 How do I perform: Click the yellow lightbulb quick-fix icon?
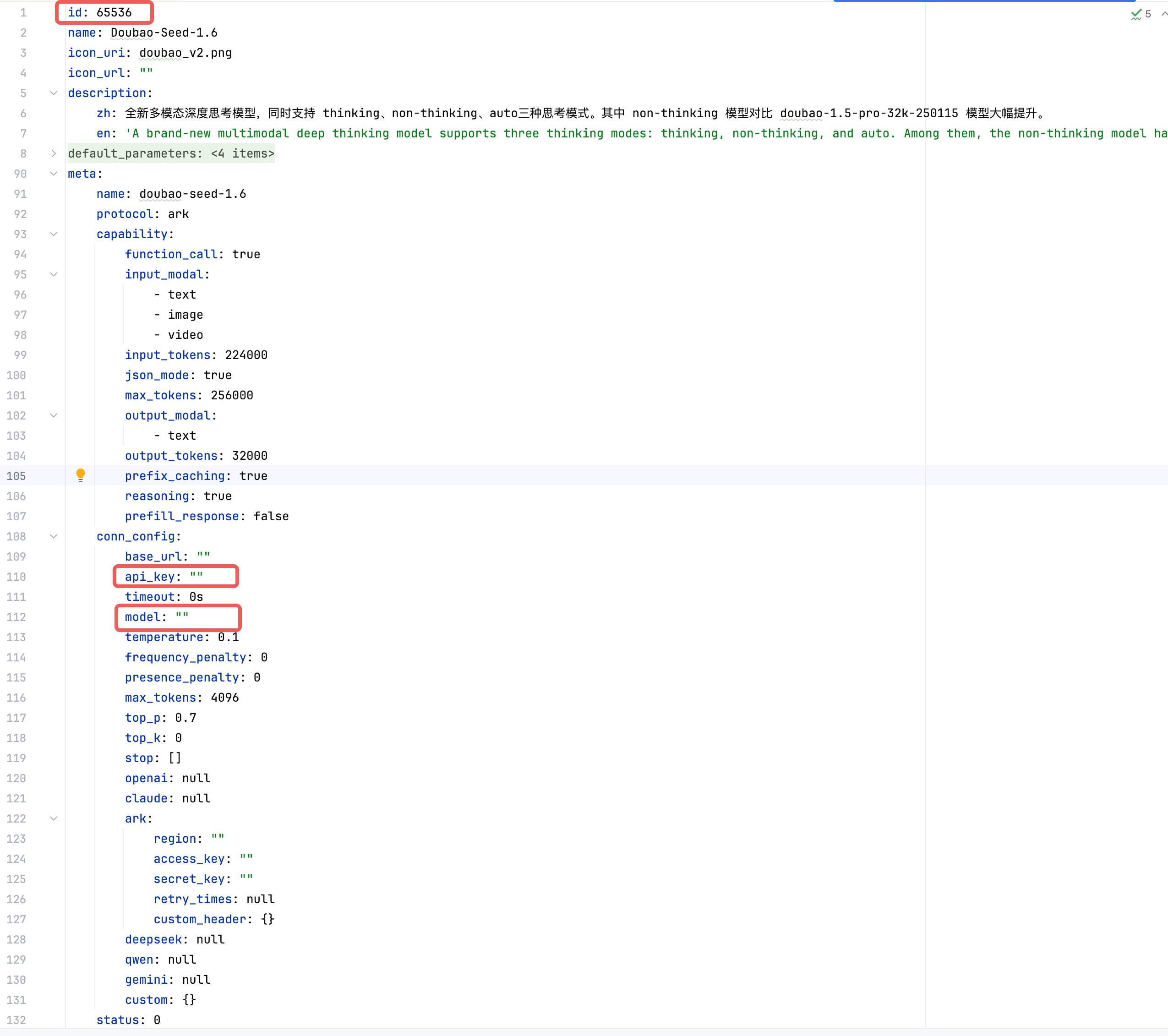click(x=81, y=475)
